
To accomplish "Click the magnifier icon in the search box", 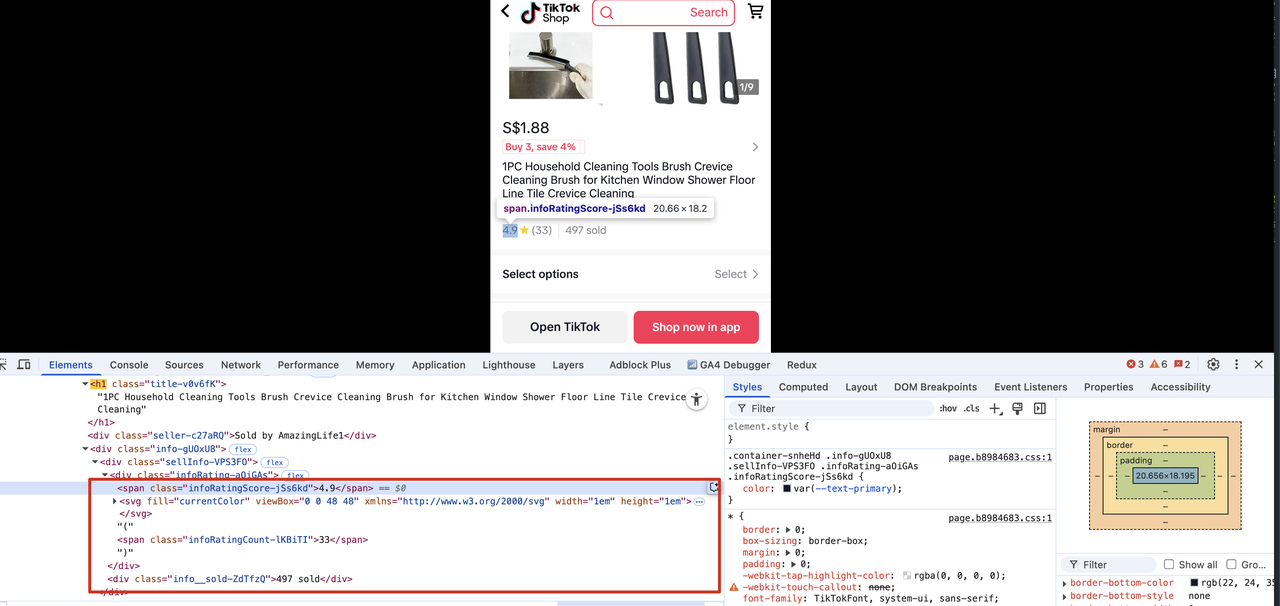I will (607, 13).
